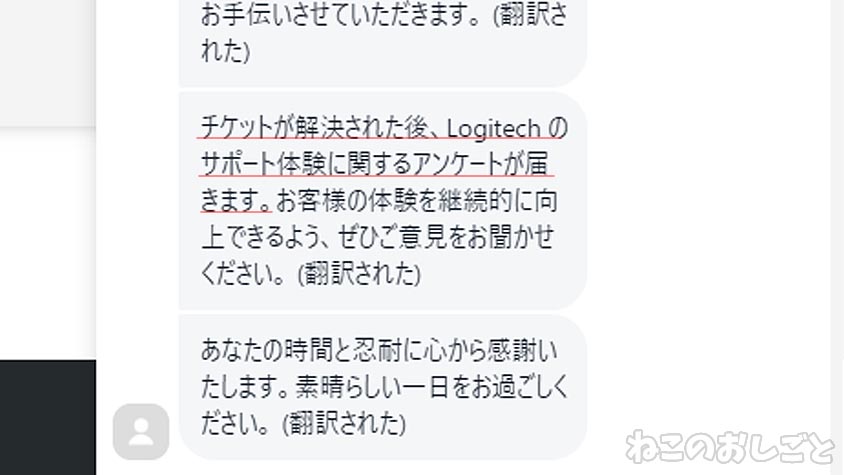Screen dimensions: 844x475
Task: Click the text 素晴らしい一日をお過ごしく
Action: pos(432,387)
